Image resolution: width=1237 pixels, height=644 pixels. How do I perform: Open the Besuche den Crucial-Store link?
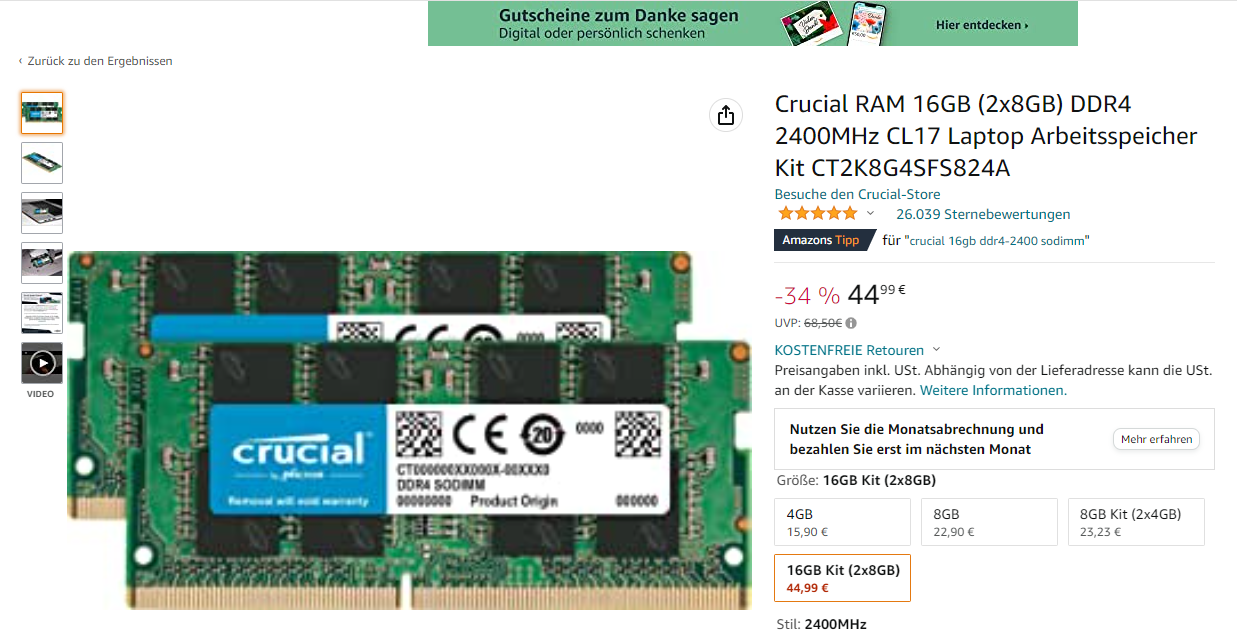pyautogui.click(x=857, y=194)
